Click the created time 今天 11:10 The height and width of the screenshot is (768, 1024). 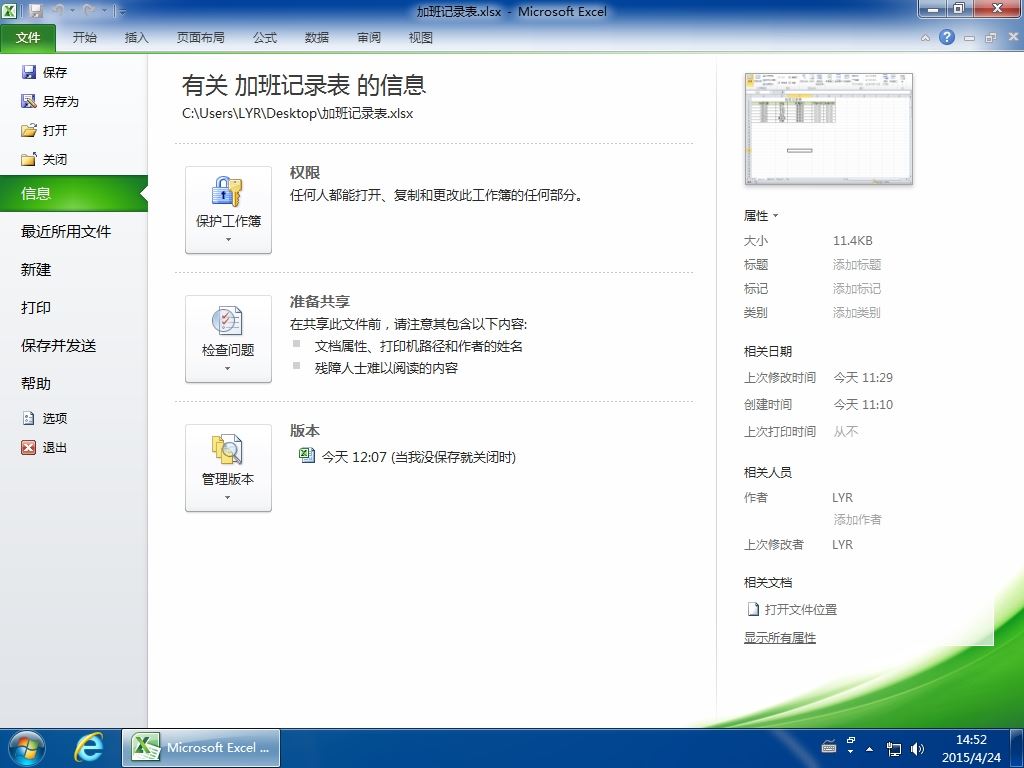pos(863,404)
